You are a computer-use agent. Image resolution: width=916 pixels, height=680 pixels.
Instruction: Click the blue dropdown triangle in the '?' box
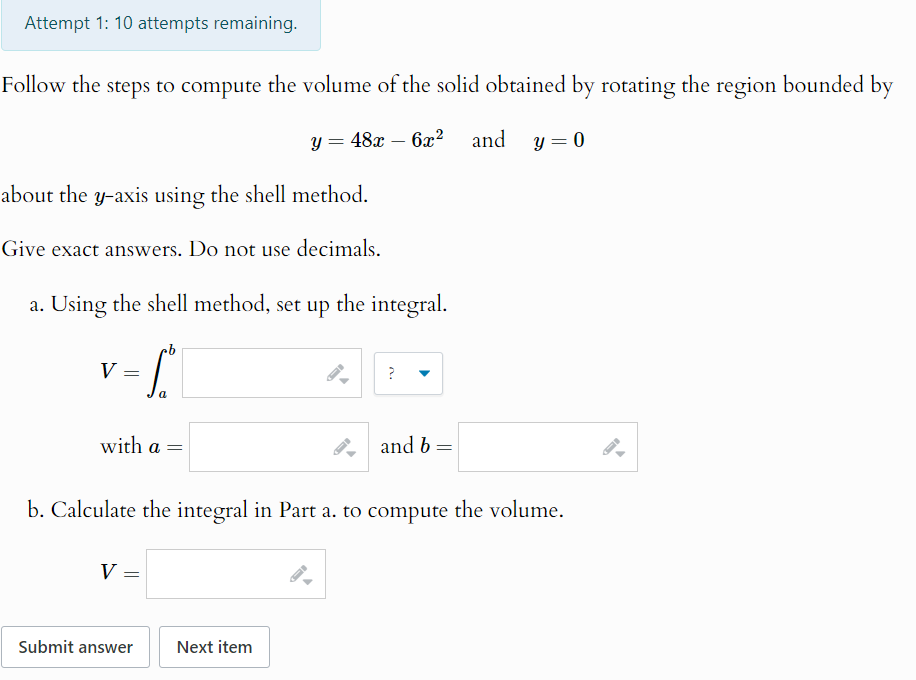tap(423, 372)
